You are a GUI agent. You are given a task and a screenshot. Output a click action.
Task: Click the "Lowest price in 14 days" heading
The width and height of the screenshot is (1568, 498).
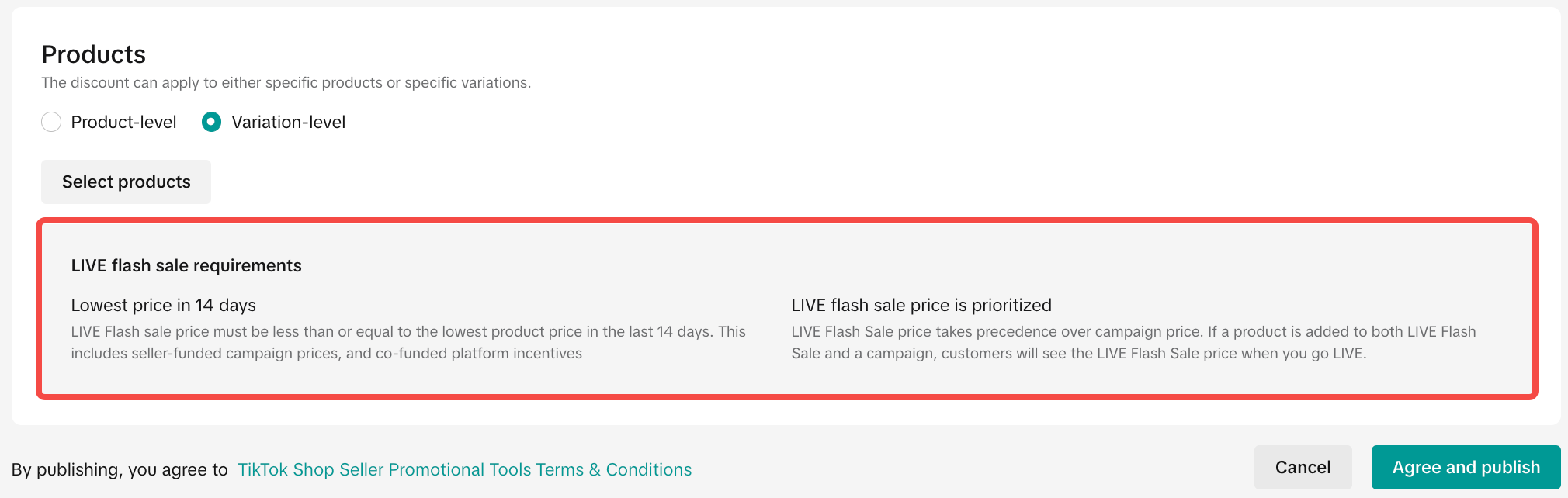point(163,305)
